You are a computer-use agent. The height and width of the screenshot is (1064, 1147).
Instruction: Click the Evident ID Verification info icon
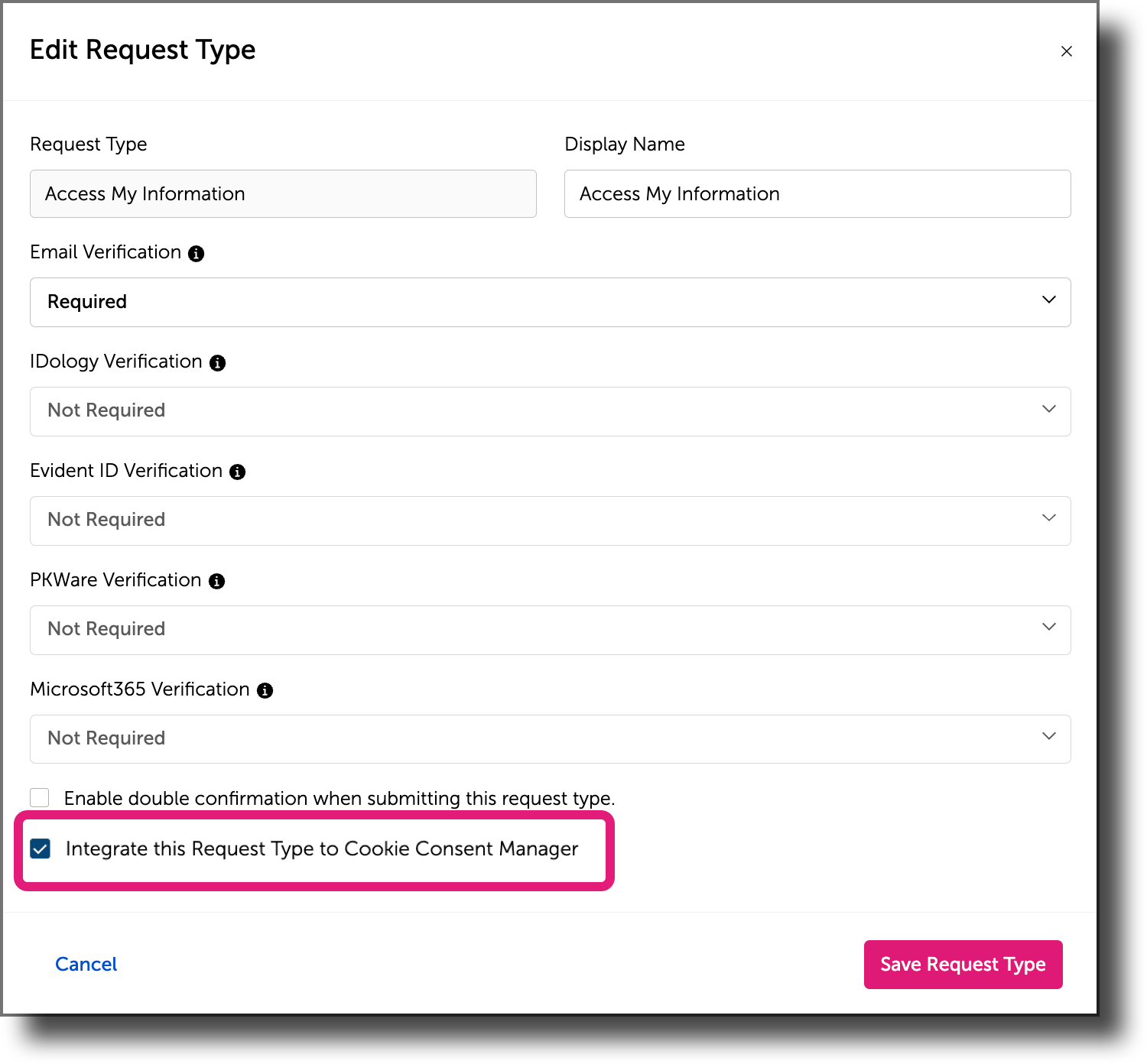pyautogui.click(x=238, y=472)
